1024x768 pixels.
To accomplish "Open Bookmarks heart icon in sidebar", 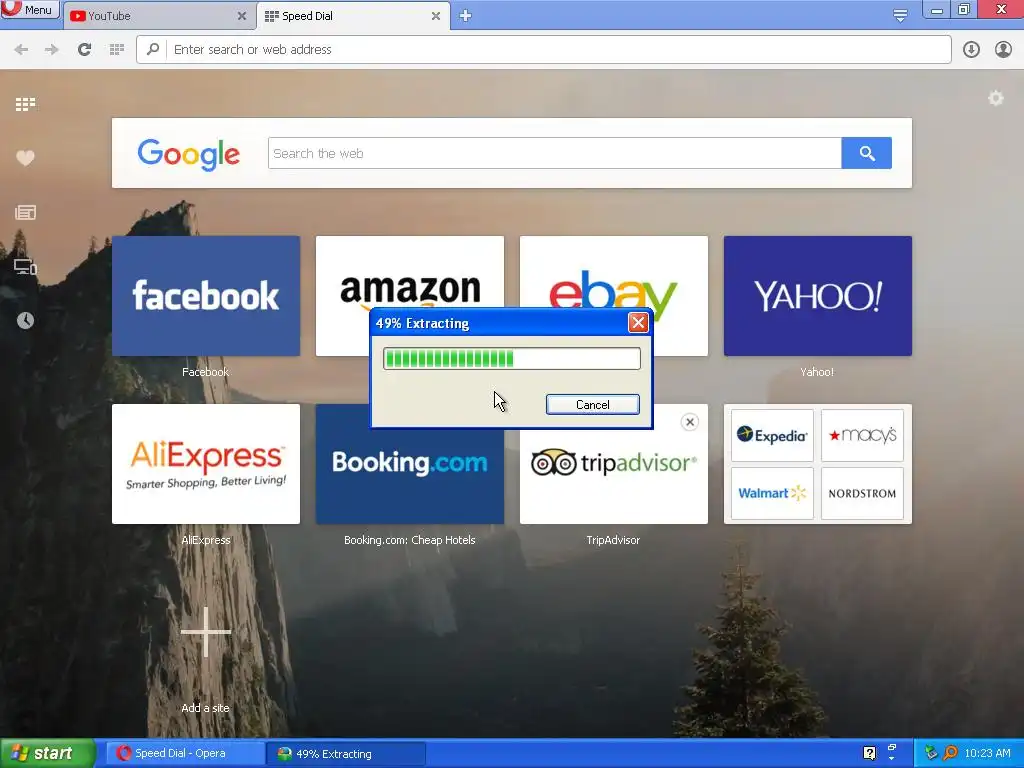I will point(25,158).
